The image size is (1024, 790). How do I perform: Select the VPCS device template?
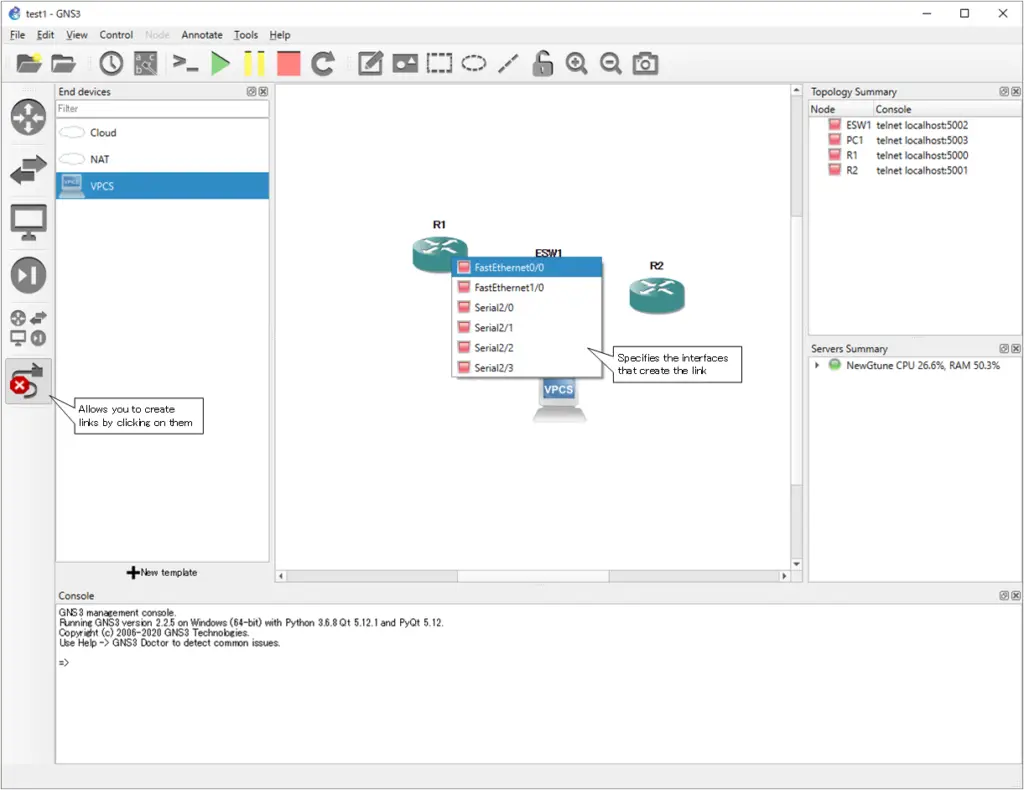[162, 186]
